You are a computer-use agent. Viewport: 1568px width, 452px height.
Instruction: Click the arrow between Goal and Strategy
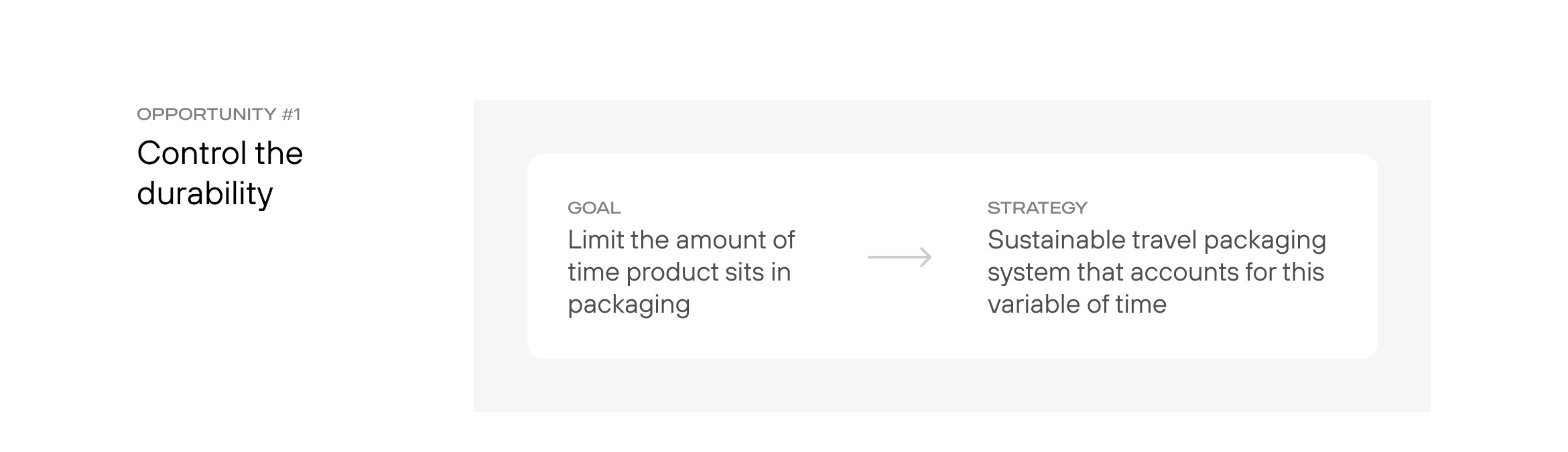[x=899, y=257]
